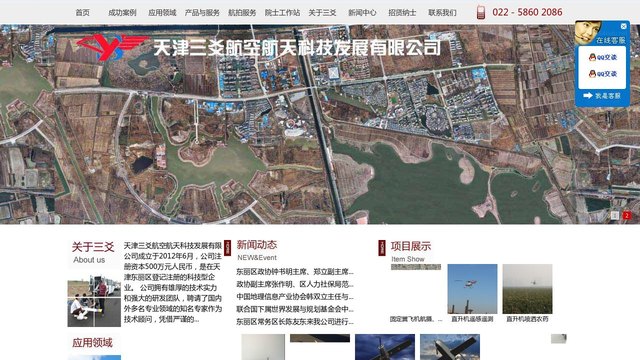The height and width of the screenshot is (360, 640).
Task: Open the 应用领域 navigation item
Action: pyautogui.click(x=162, y=13)
